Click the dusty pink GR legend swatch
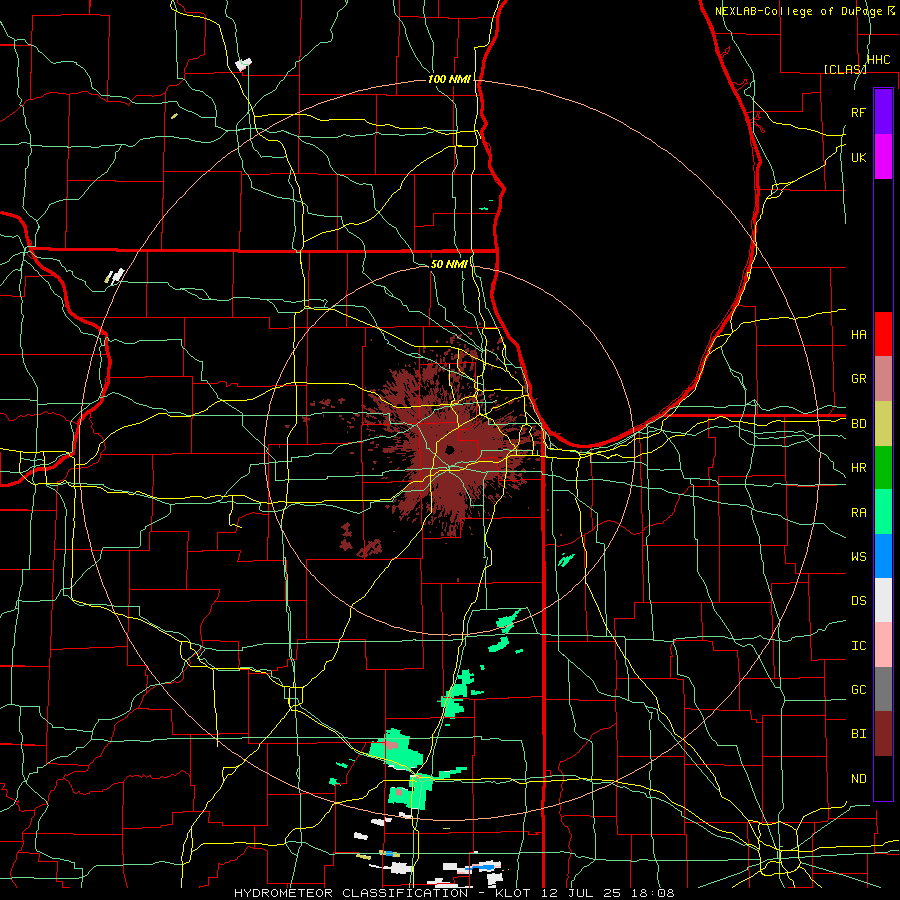 click(x=883, y=379)
